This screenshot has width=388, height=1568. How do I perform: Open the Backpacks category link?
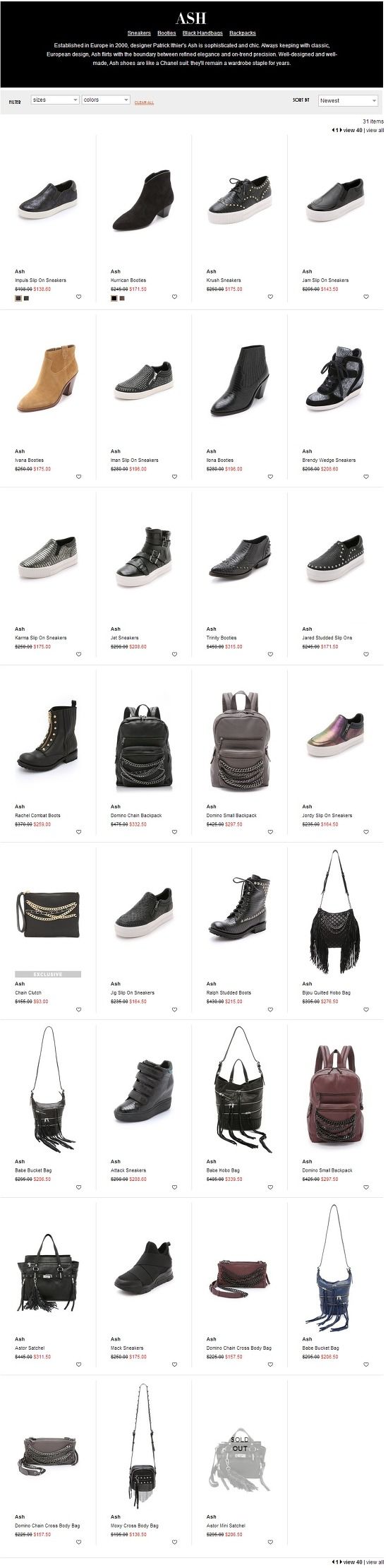pos(243,33)
